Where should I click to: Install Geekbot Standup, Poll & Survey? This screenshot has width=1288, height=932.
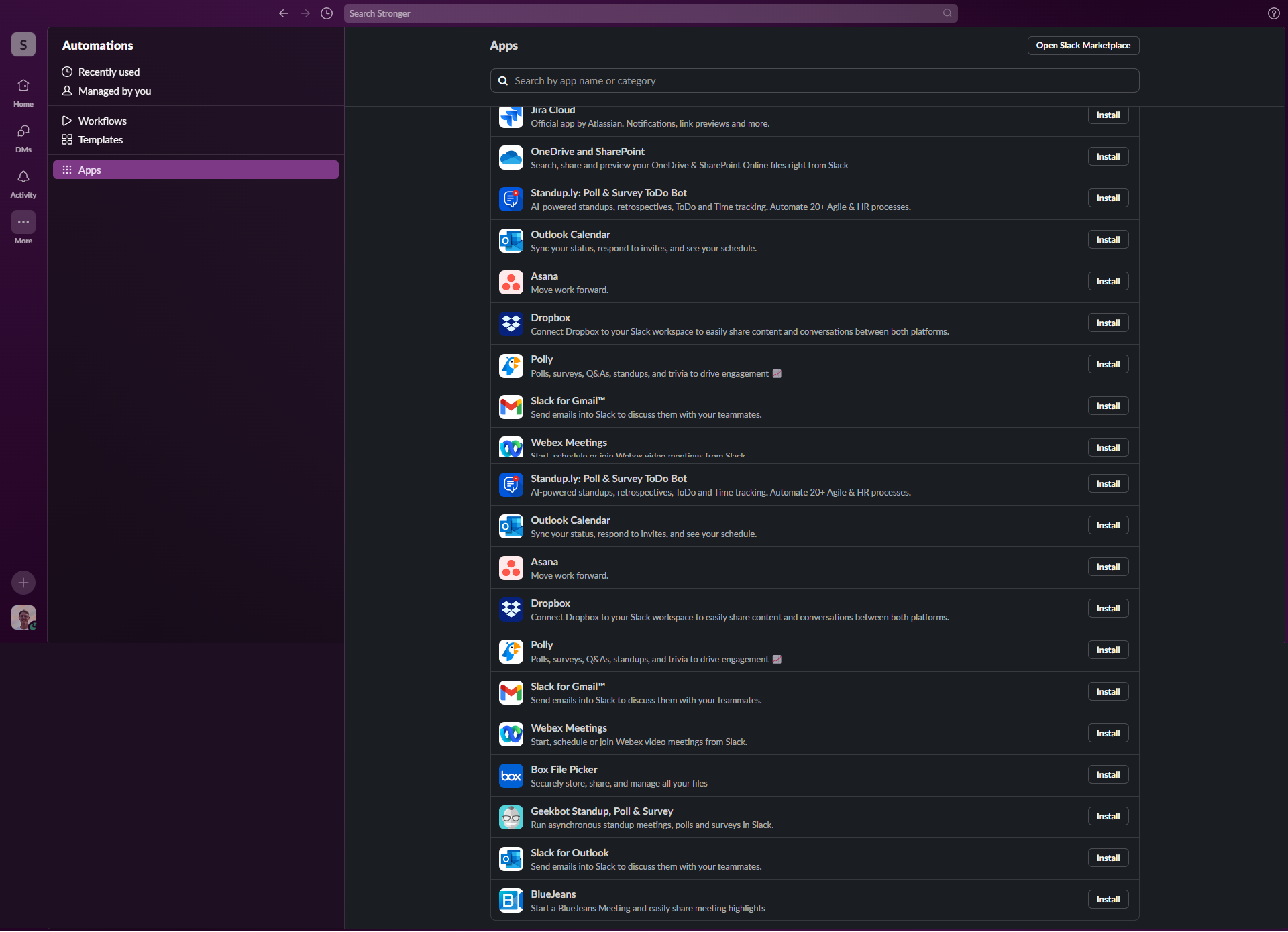pos(1108,816)
